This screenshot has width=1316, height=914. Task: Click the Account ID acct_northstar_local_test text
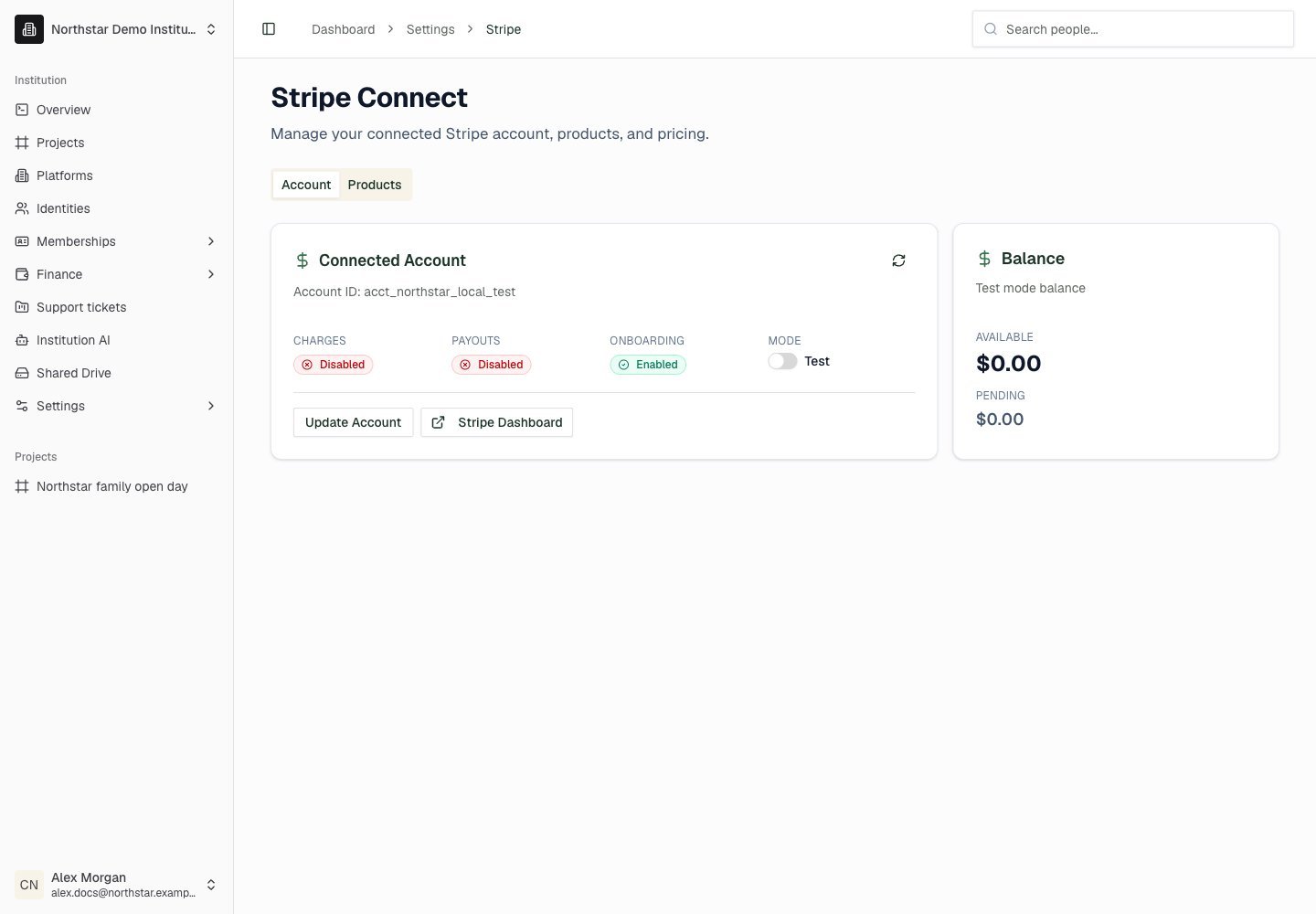tap(404, 292)
